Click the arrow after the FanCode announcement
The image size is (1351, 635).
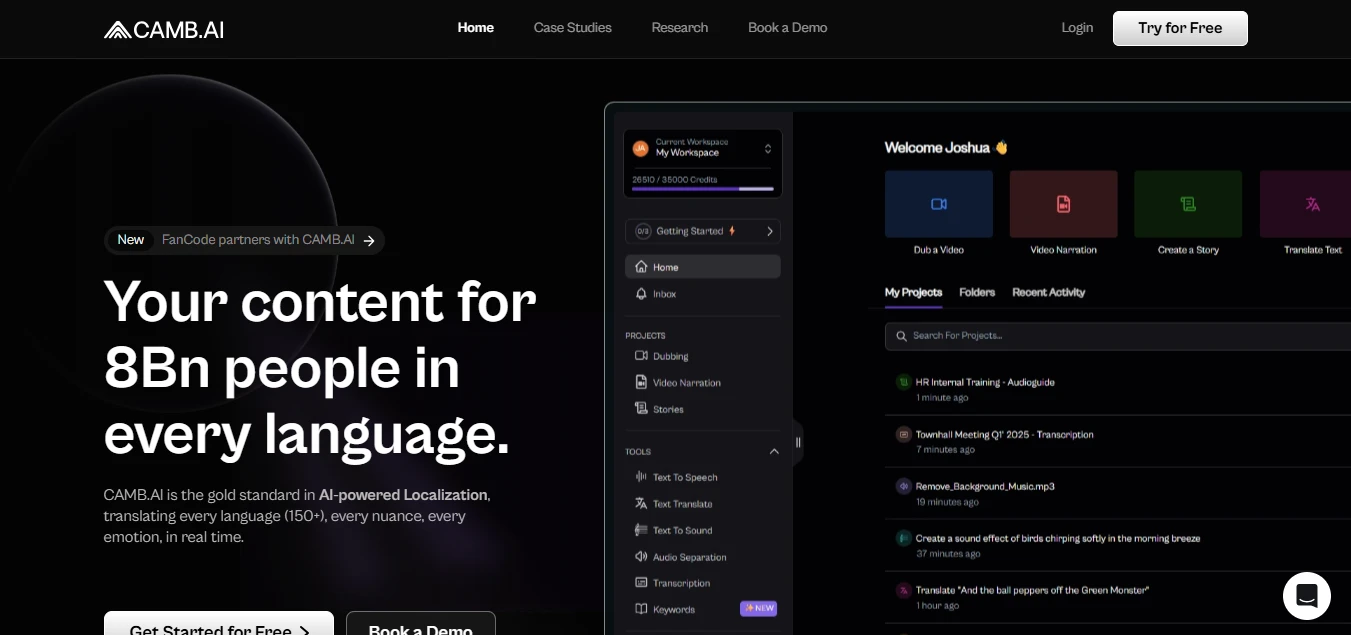coord(369,240)
